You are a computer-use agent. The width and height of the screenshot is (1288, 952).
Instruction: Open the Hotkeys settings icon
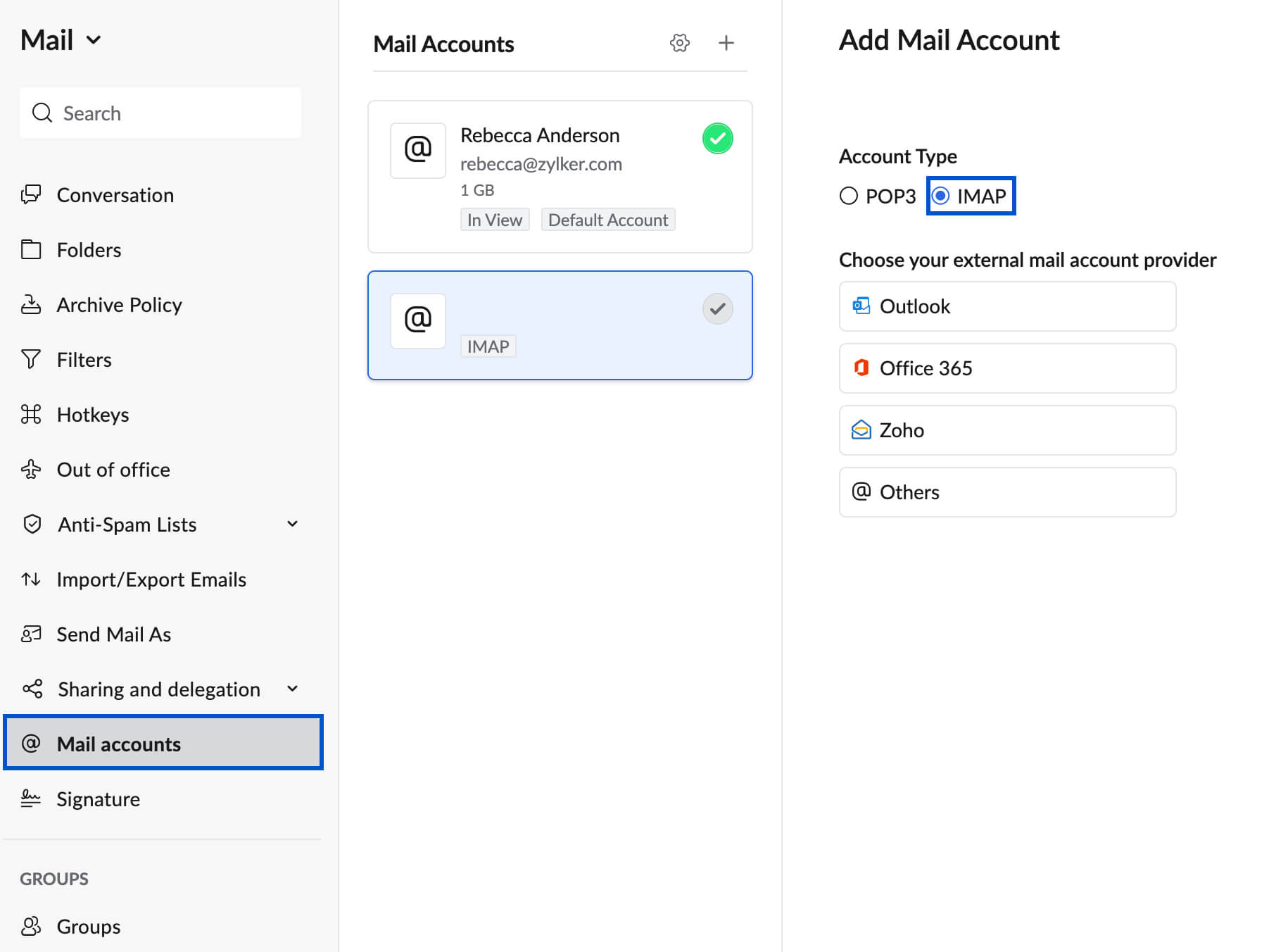coord(31,414)
